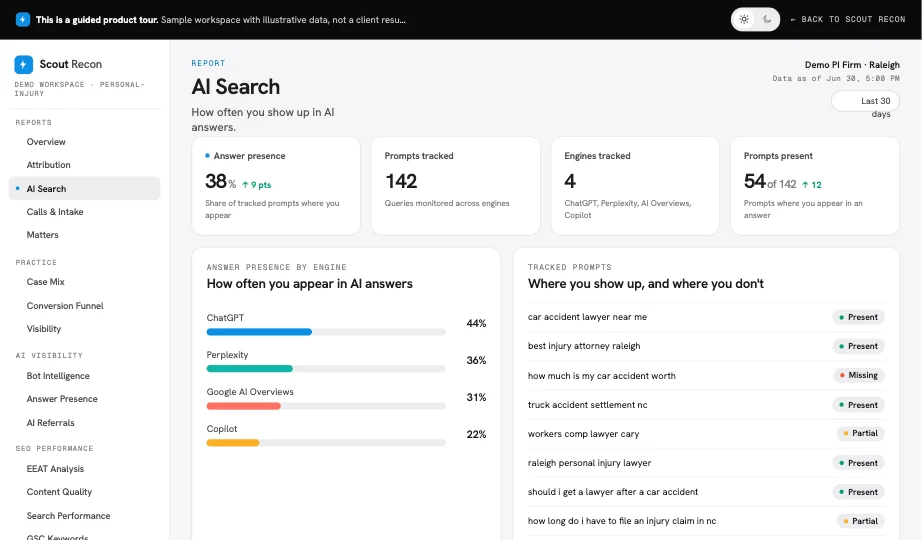Screen dimensions: 924x540
Task: Select AI Search in sidebar
Action: pos(84,189)
